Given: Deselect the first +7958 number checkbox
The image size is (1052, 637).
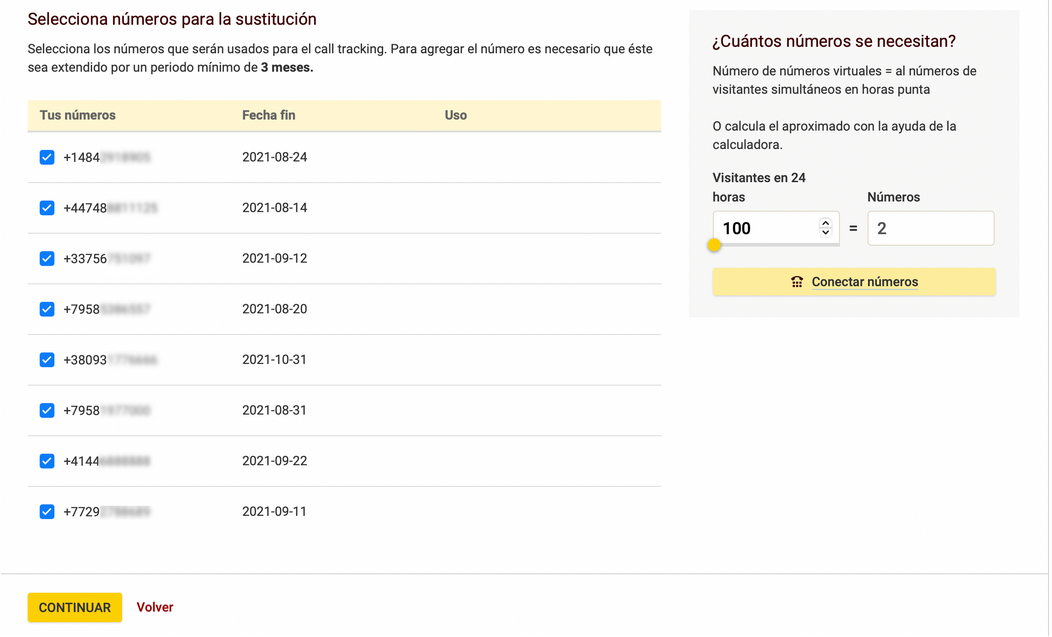Looking at the screenshot, I should [47, 309].
